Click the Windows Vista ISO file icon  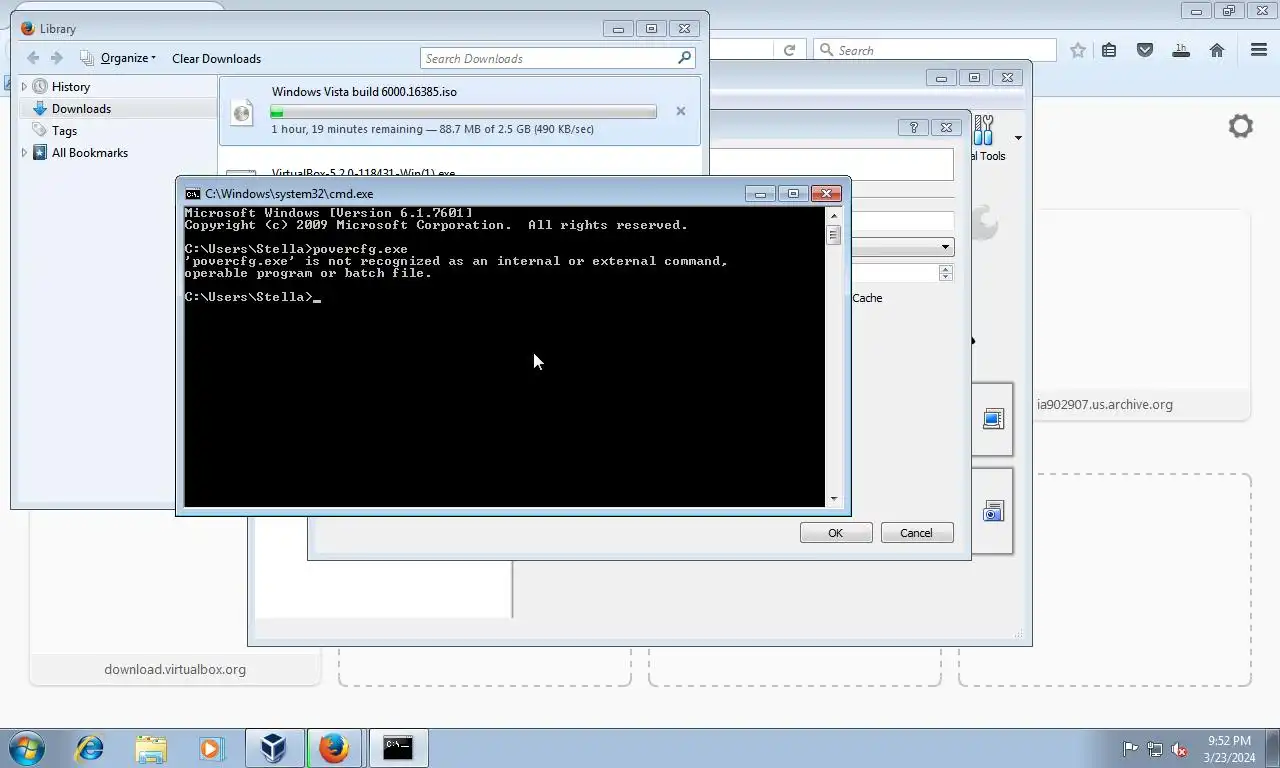(x=241, y=111)
